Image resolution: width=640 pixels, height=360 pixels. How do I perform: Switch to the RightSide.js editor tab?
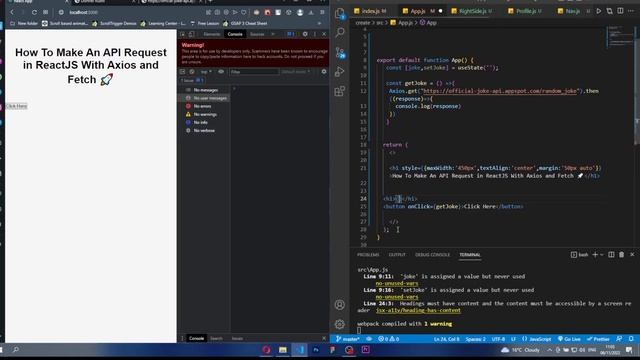[472, 11]
